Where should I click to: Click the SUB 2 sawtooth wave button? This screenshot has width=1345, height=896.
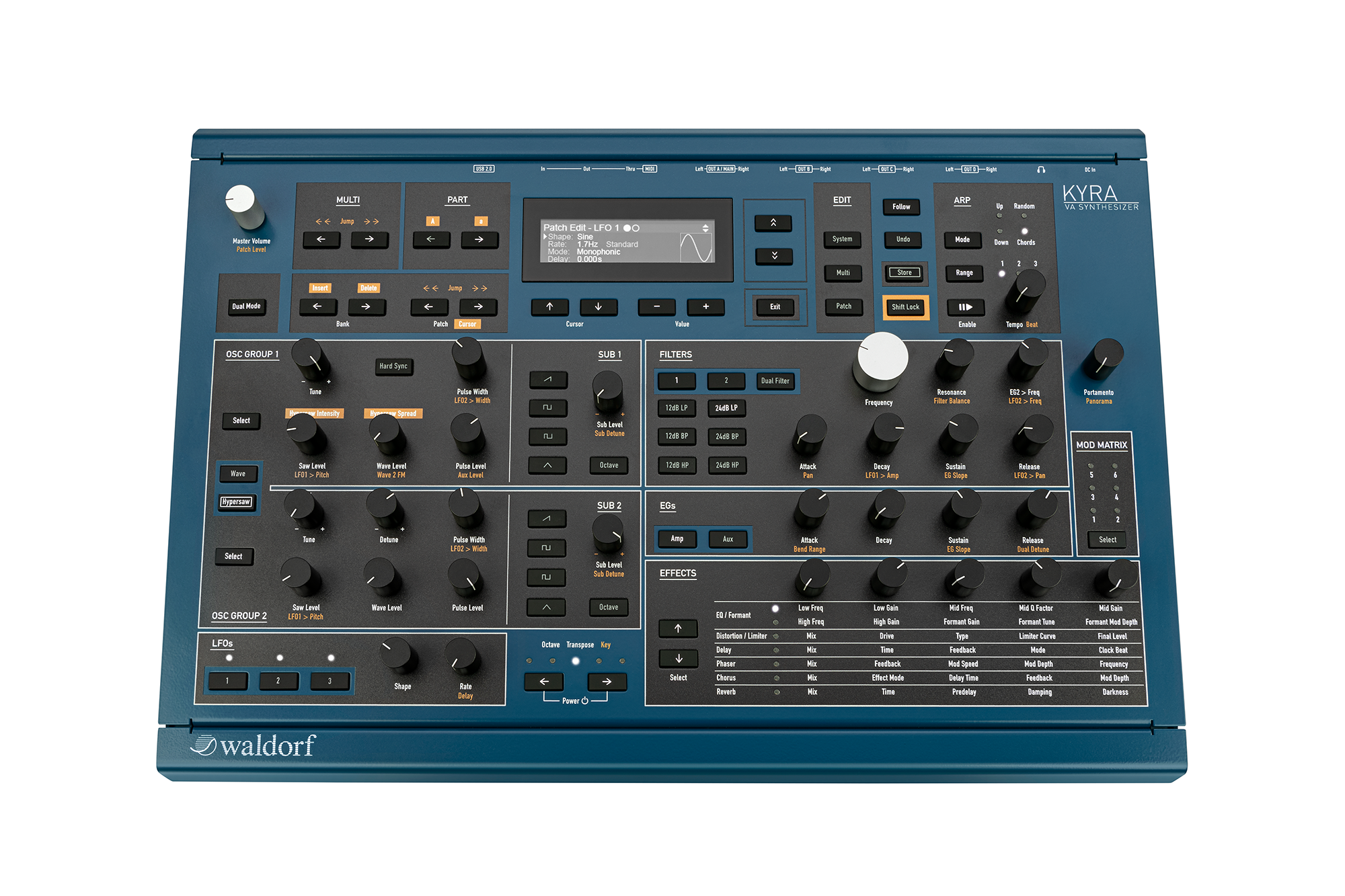547,518
